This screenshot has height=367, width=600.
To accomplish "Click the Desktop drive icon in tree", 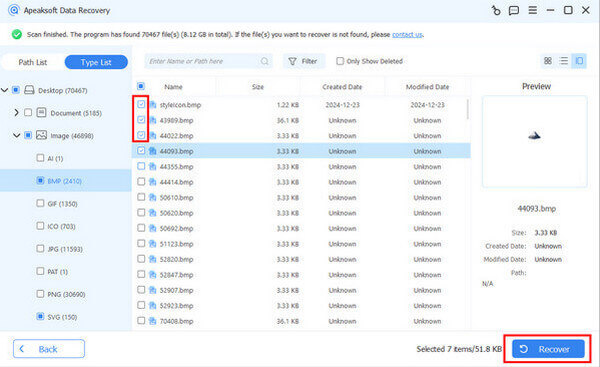I will (x=29, y=90).
